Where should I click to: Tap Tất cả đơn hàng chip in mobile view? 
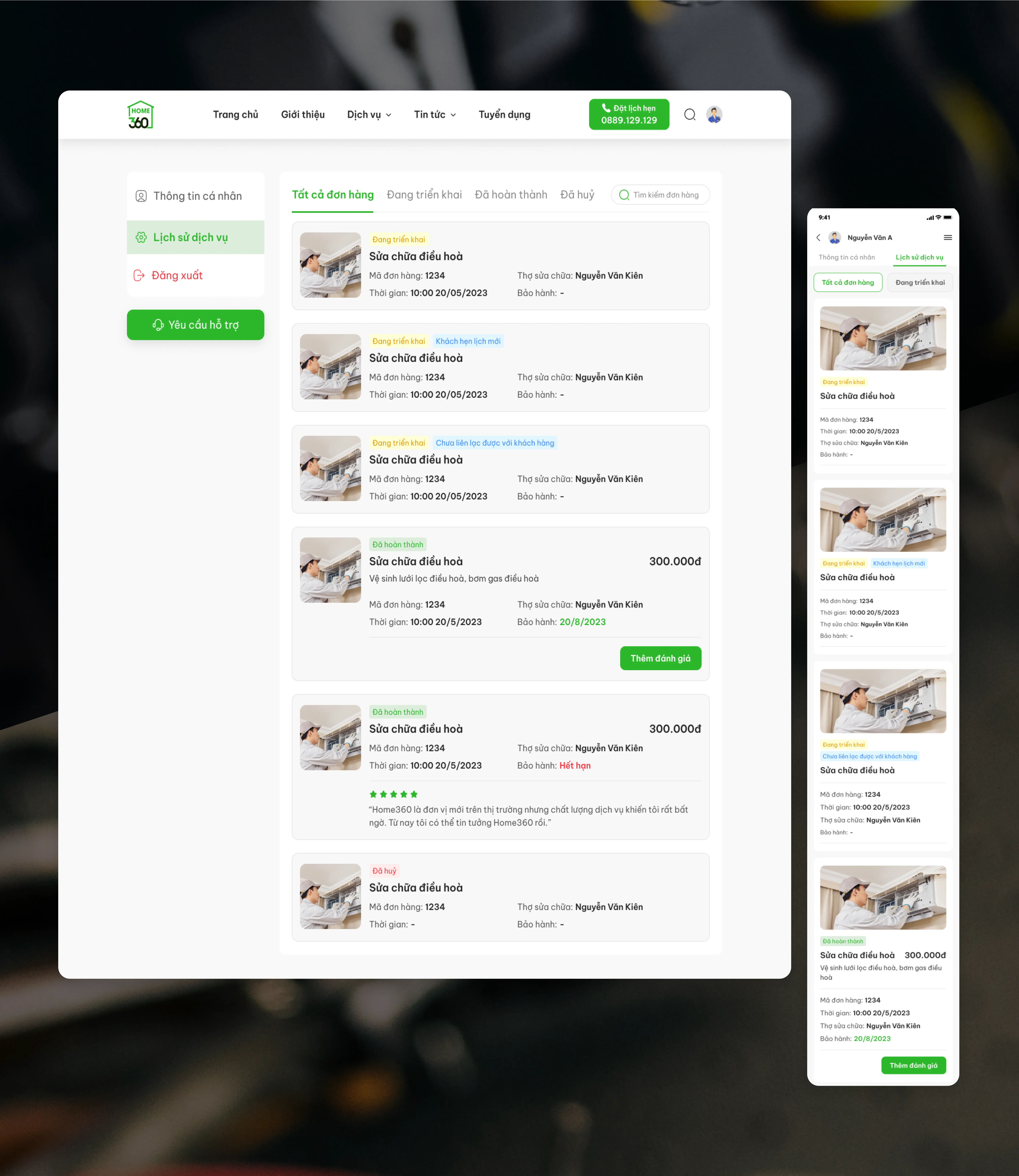coord(848,283)
